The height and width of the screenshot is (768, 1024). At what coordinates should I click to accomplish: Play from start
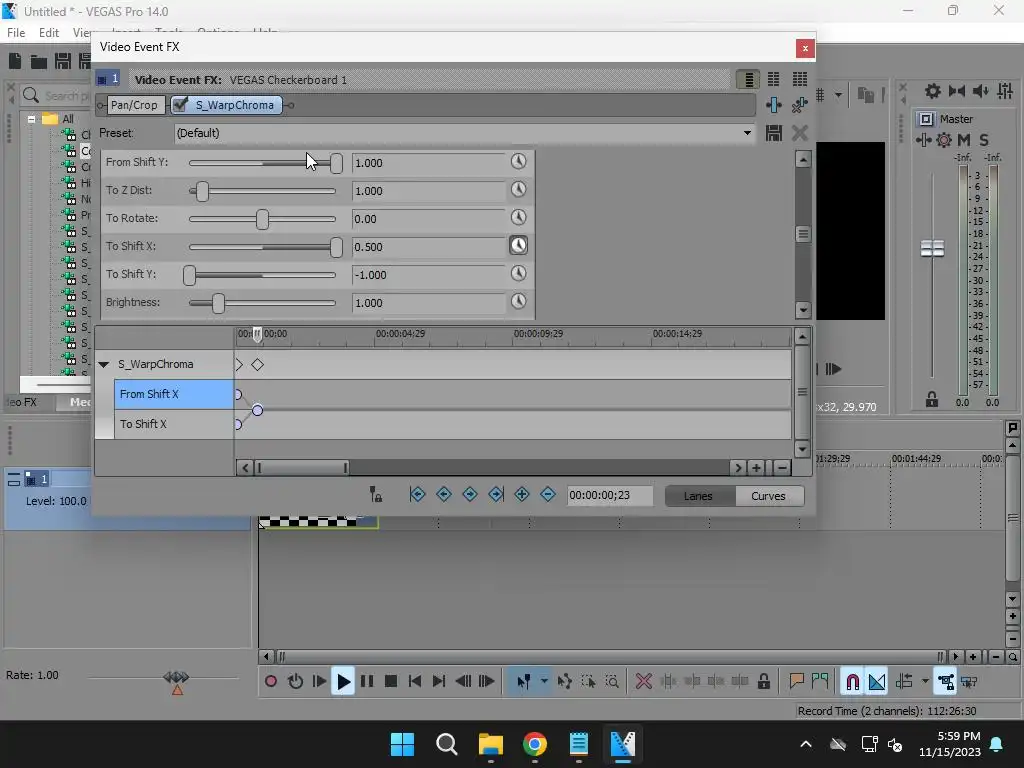[x=319, y=682]
